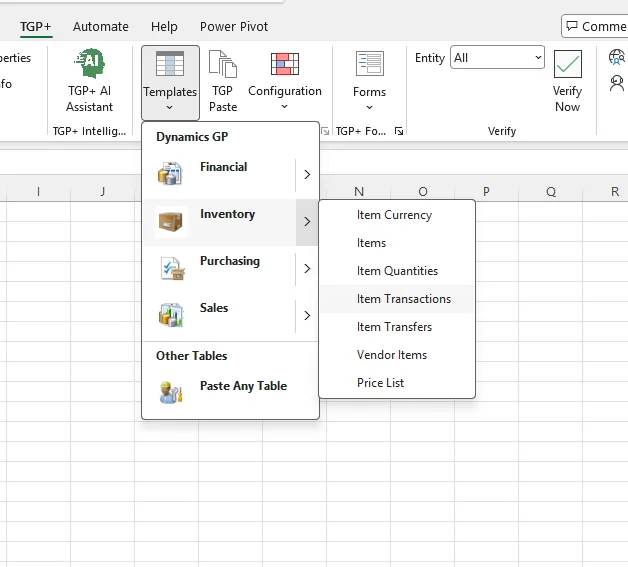Click the Templates table icon
This screenshot has height=567, width=628.
click(170, 64)
